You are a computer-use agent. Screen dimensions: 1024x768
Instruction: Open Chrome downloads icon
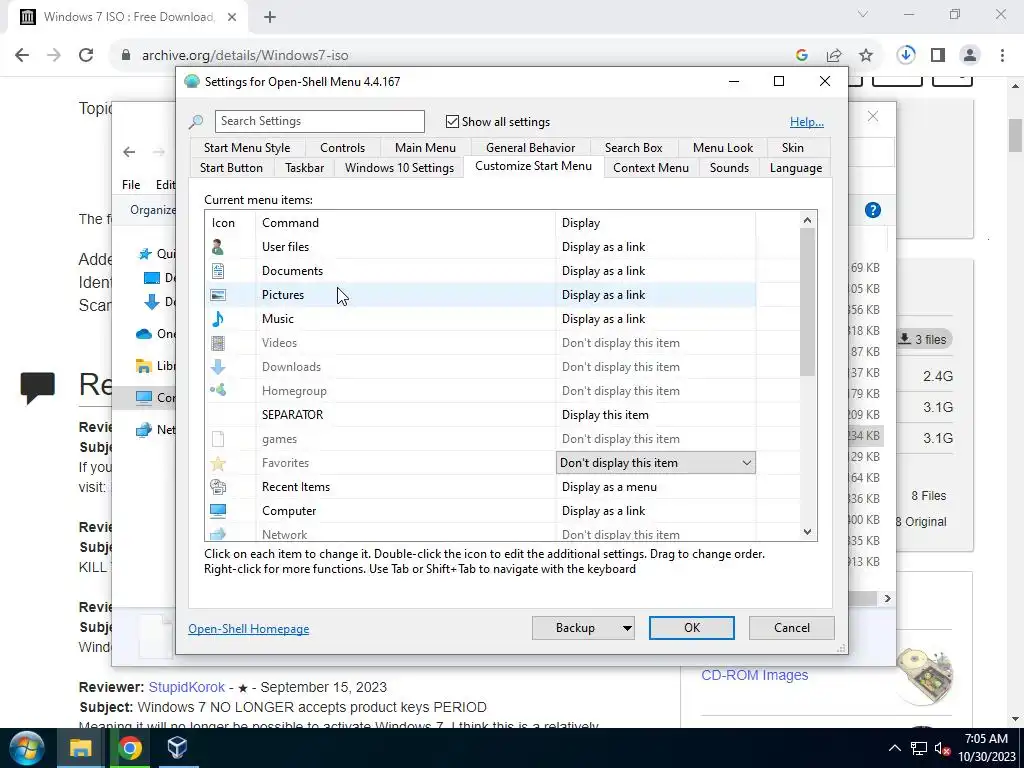[x=906, y=55]
